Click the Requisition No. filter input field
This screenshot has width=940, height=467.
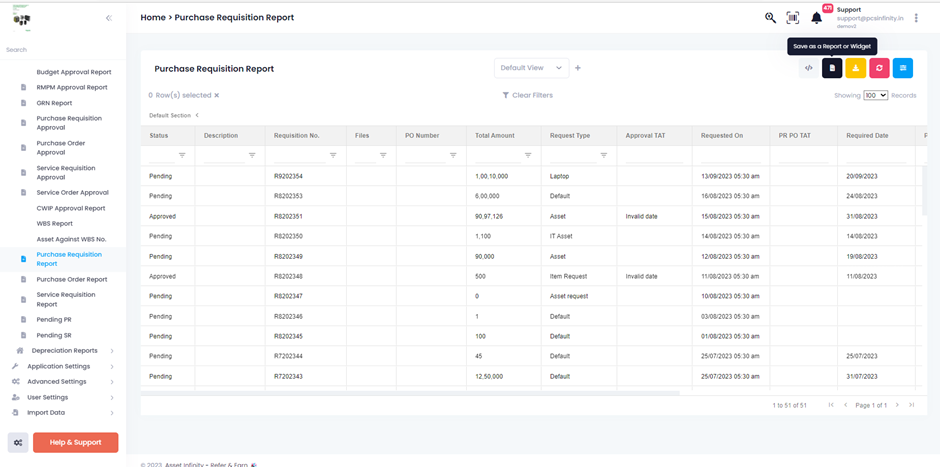point(297,155)
